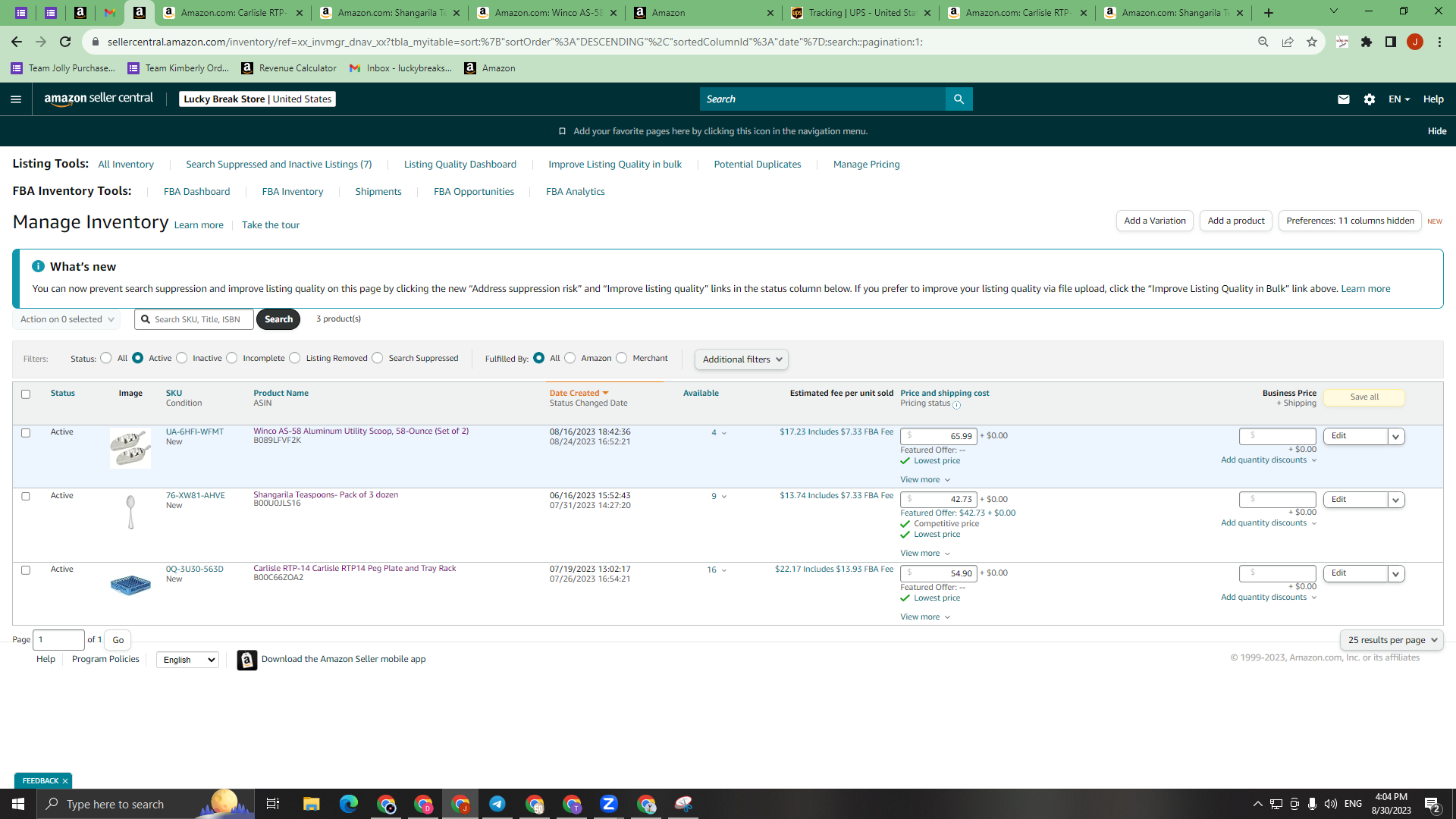Bookmark this page with the star icon
This screenshot has height=819, width=1456.
(x=1312, y=42)
